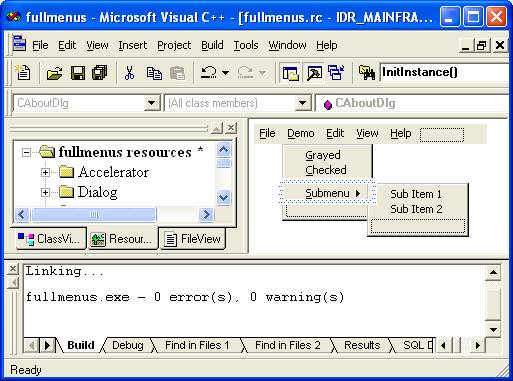513x381 pixels.
Task: Select the Checked menu item
Action: [326, 170]
